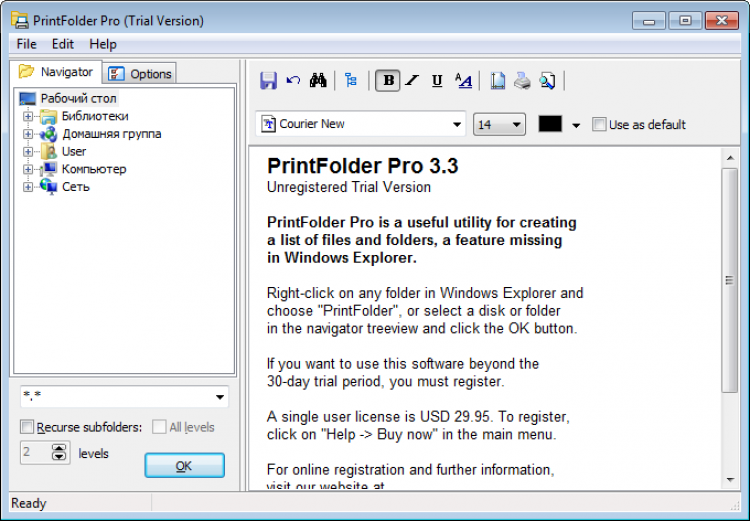Open the Help menu

[103, 44]
